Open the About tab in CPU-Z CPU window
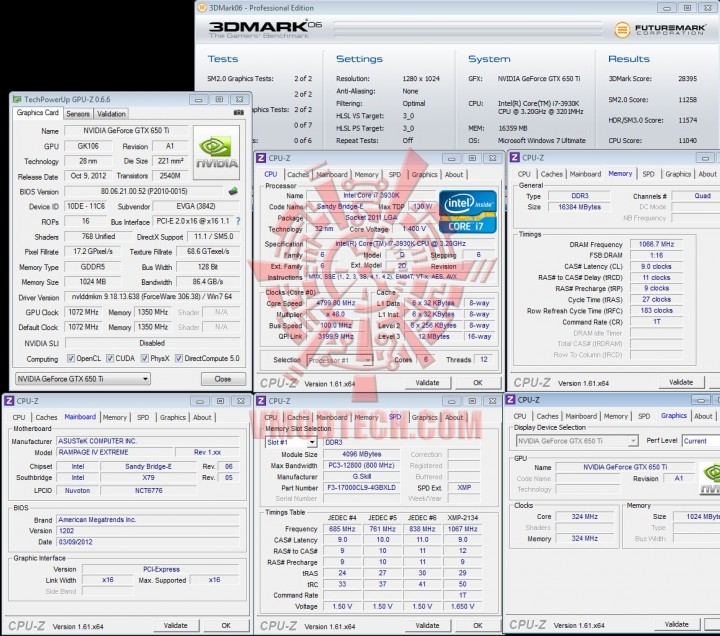The image size is (720, 636). [454, 174]
